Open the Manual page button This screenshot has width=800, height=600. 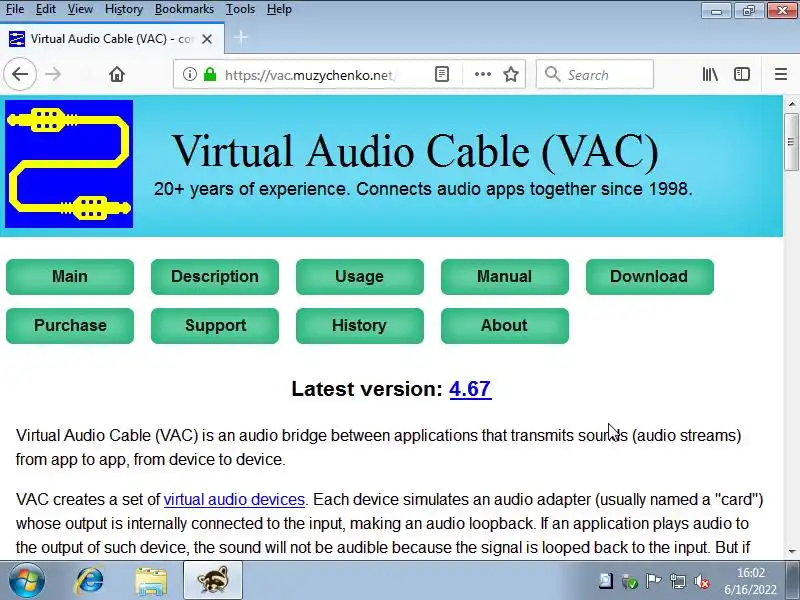point(505,277)
